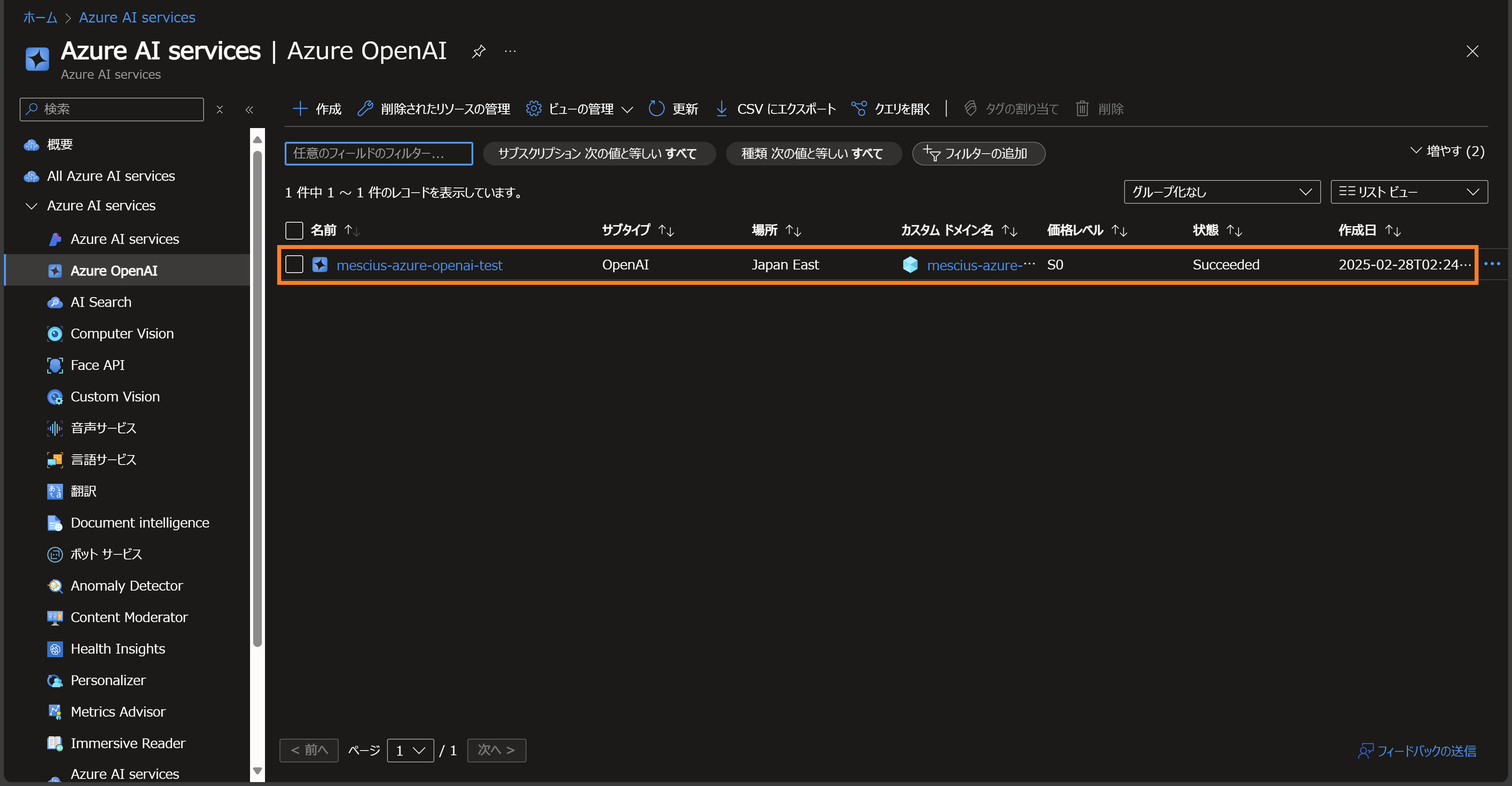Go to the Azure AI services breadcrumb
The height and width of the screenshot is (786, 1512).
[x=137, y=18]
